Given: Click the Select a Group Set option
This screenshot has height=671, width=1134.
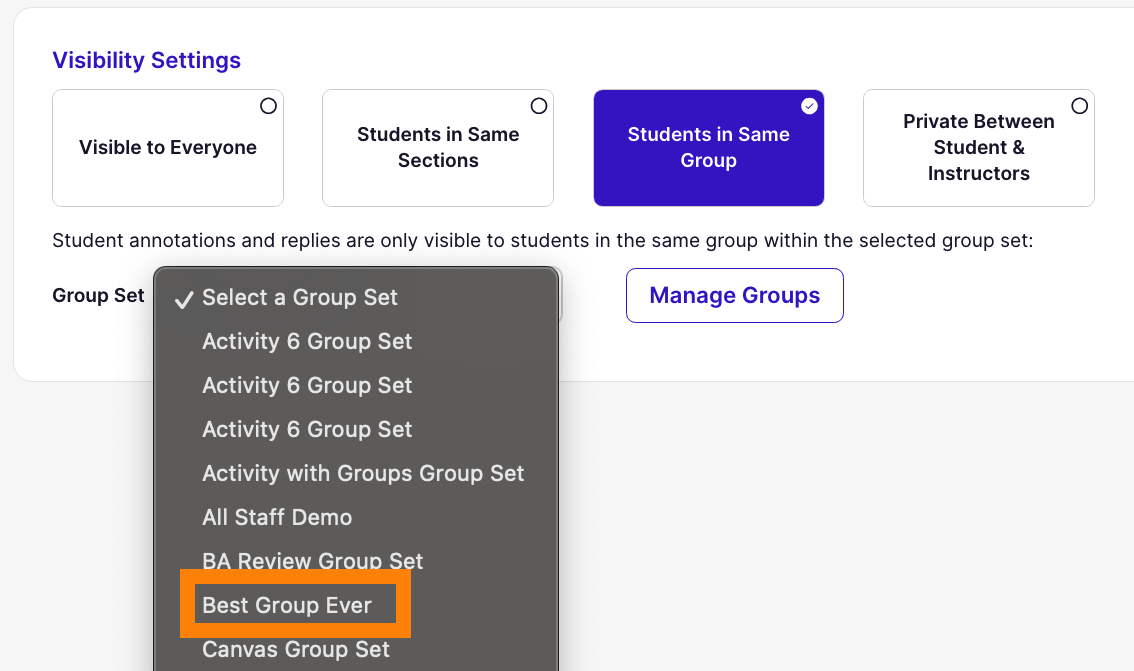Looking at the screenshot, I should (x=299, y=297).
